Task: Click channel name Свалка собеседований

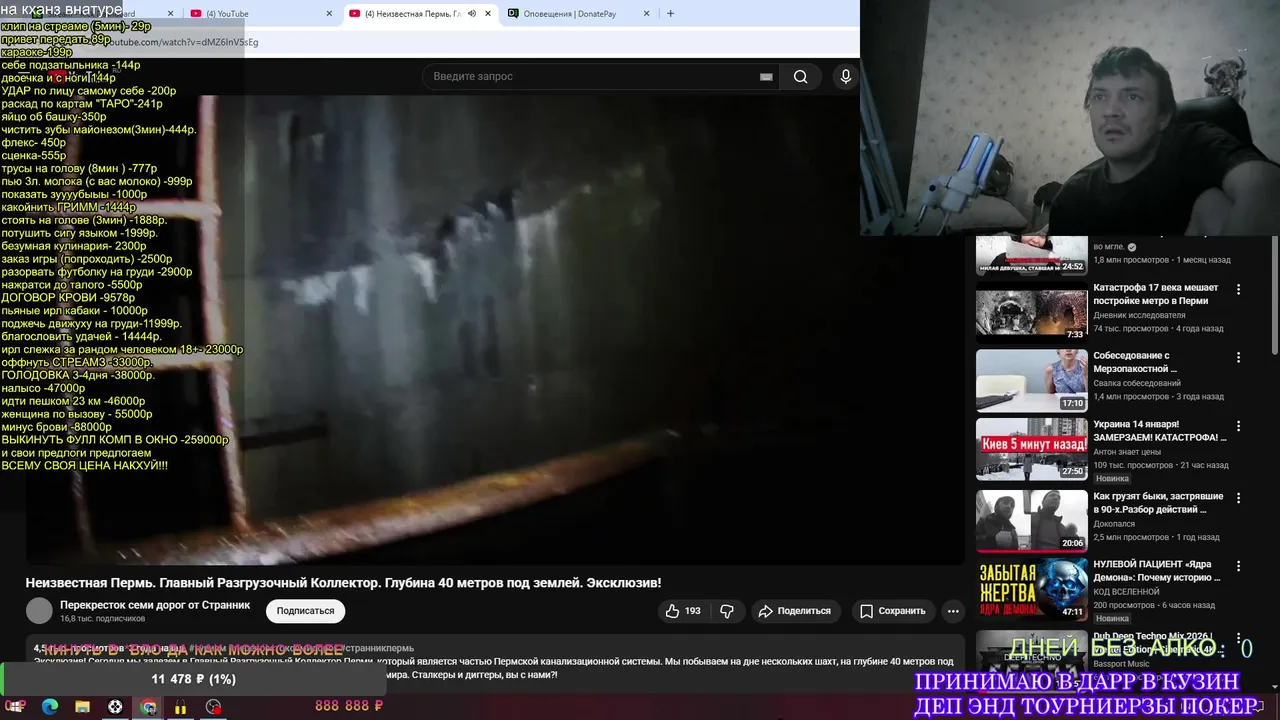Action: [1137, 383]
